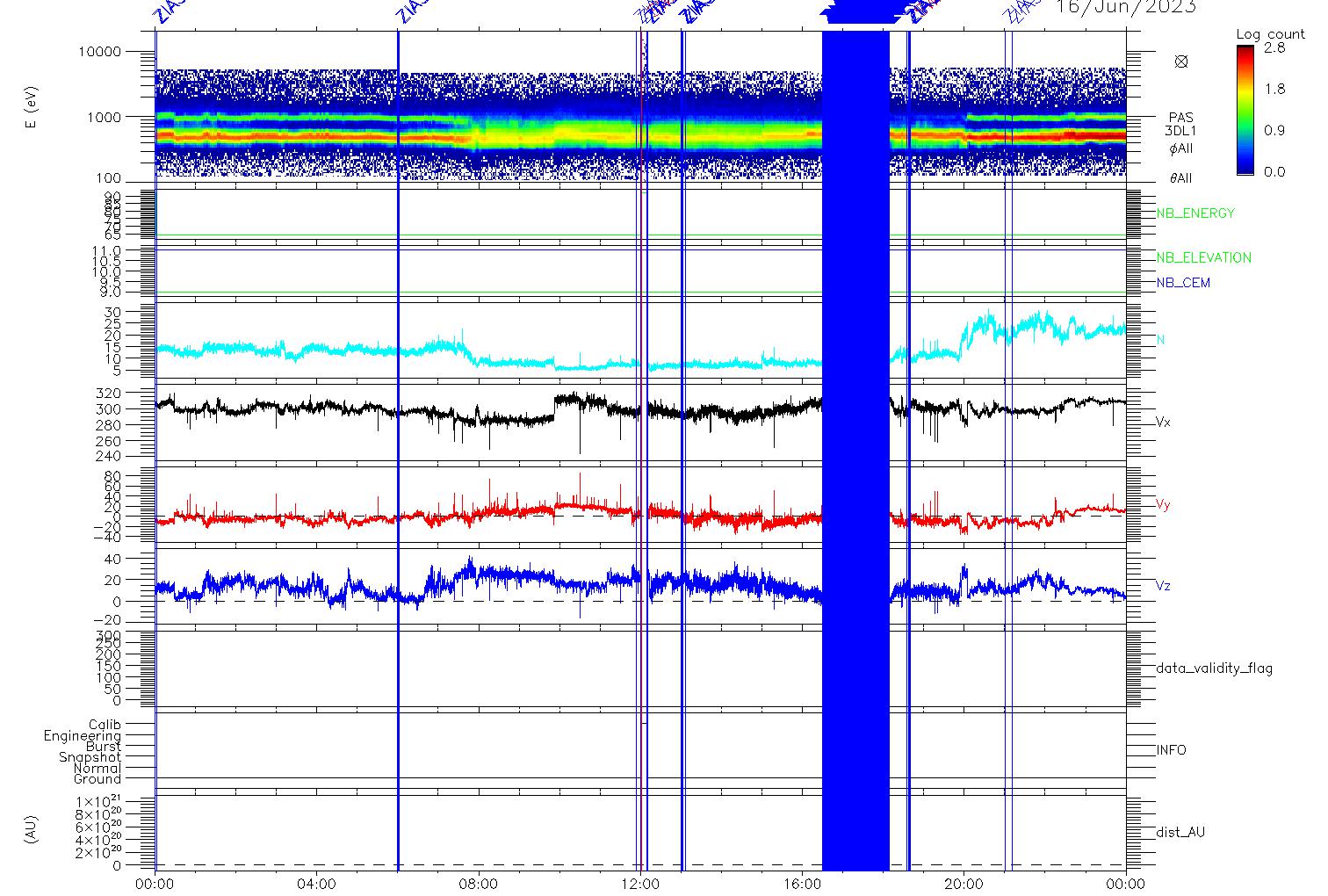
Task: Click the blue vertical marker near 06:00
Action: tap(398, 450)
